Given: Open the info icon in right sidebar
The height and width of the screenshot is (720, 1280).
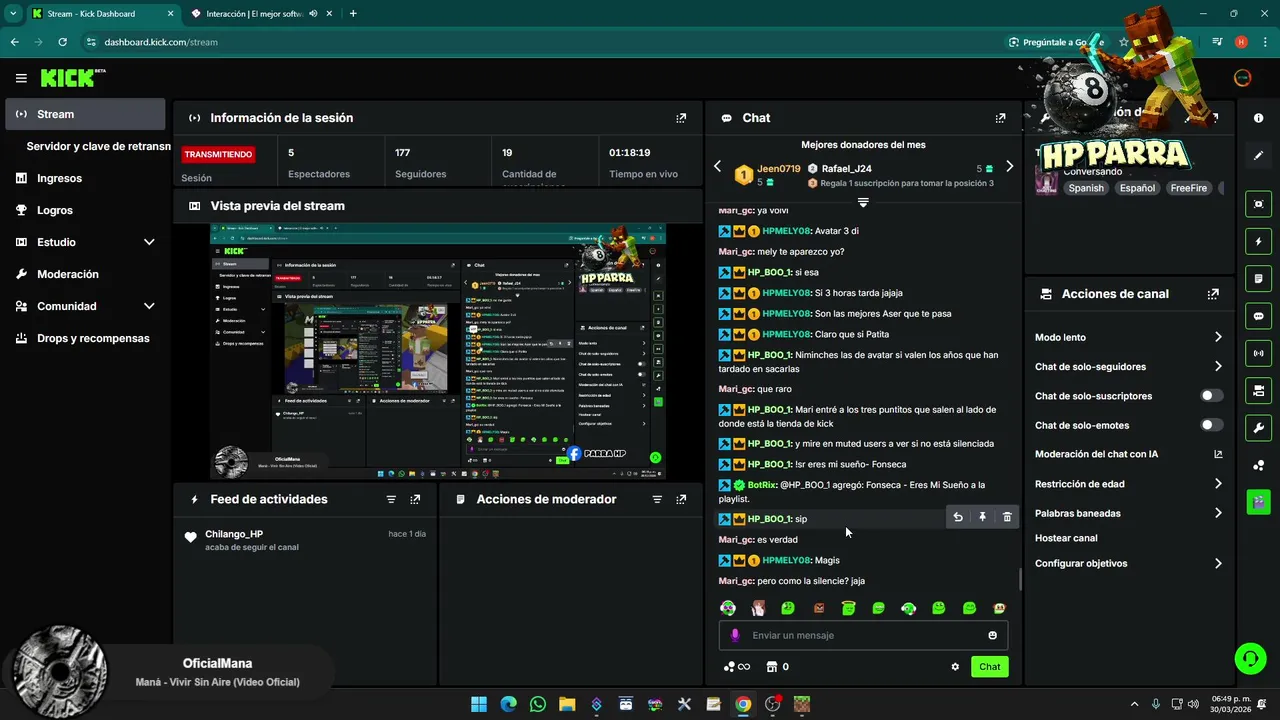Looking at the screenshot, I should (x=1258, y=118).
